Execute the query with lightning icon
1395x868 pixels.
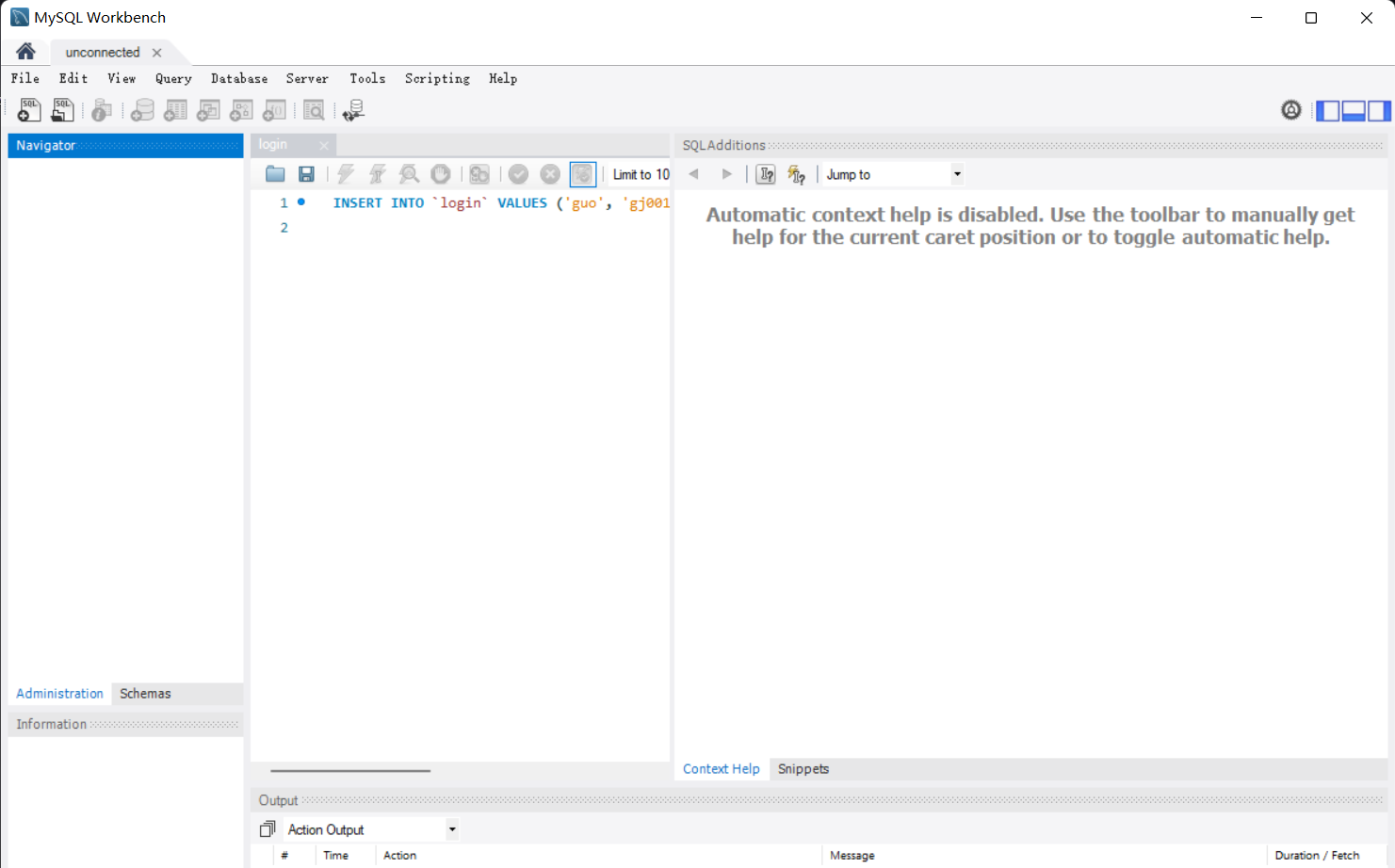[x=346, y=174]
